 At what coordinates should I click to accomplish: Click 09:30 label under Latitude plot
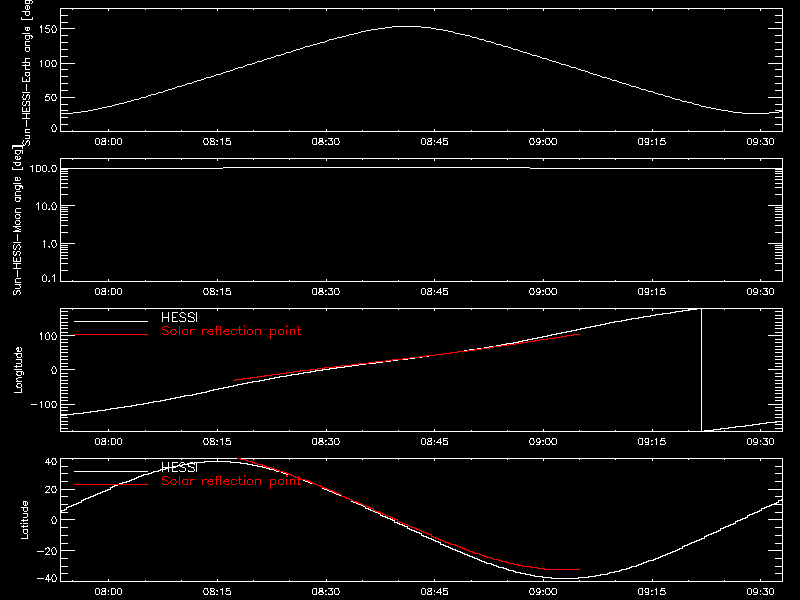[760, 591]
